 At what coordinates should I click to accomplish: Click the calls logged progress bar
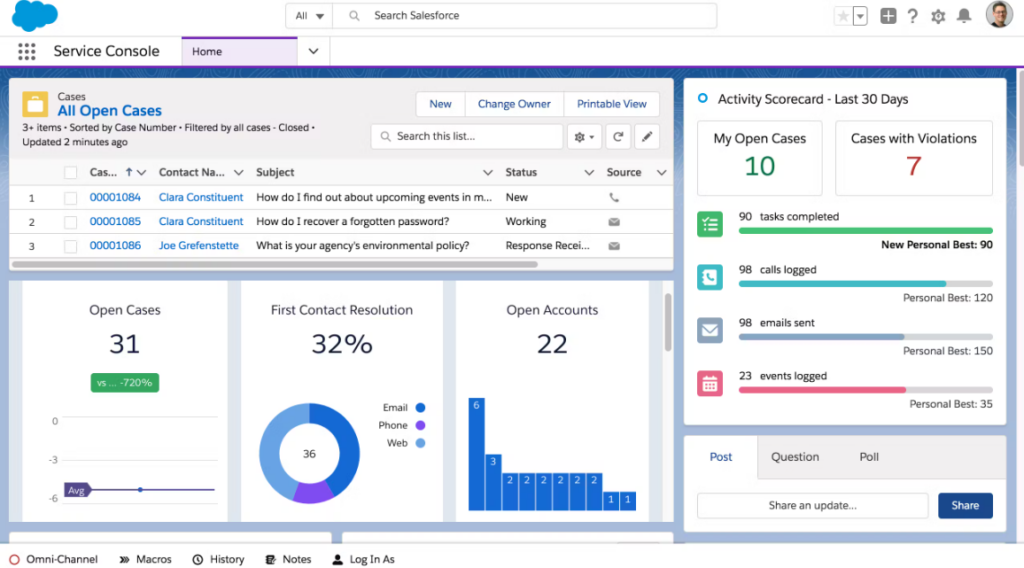tap(865, 283)
